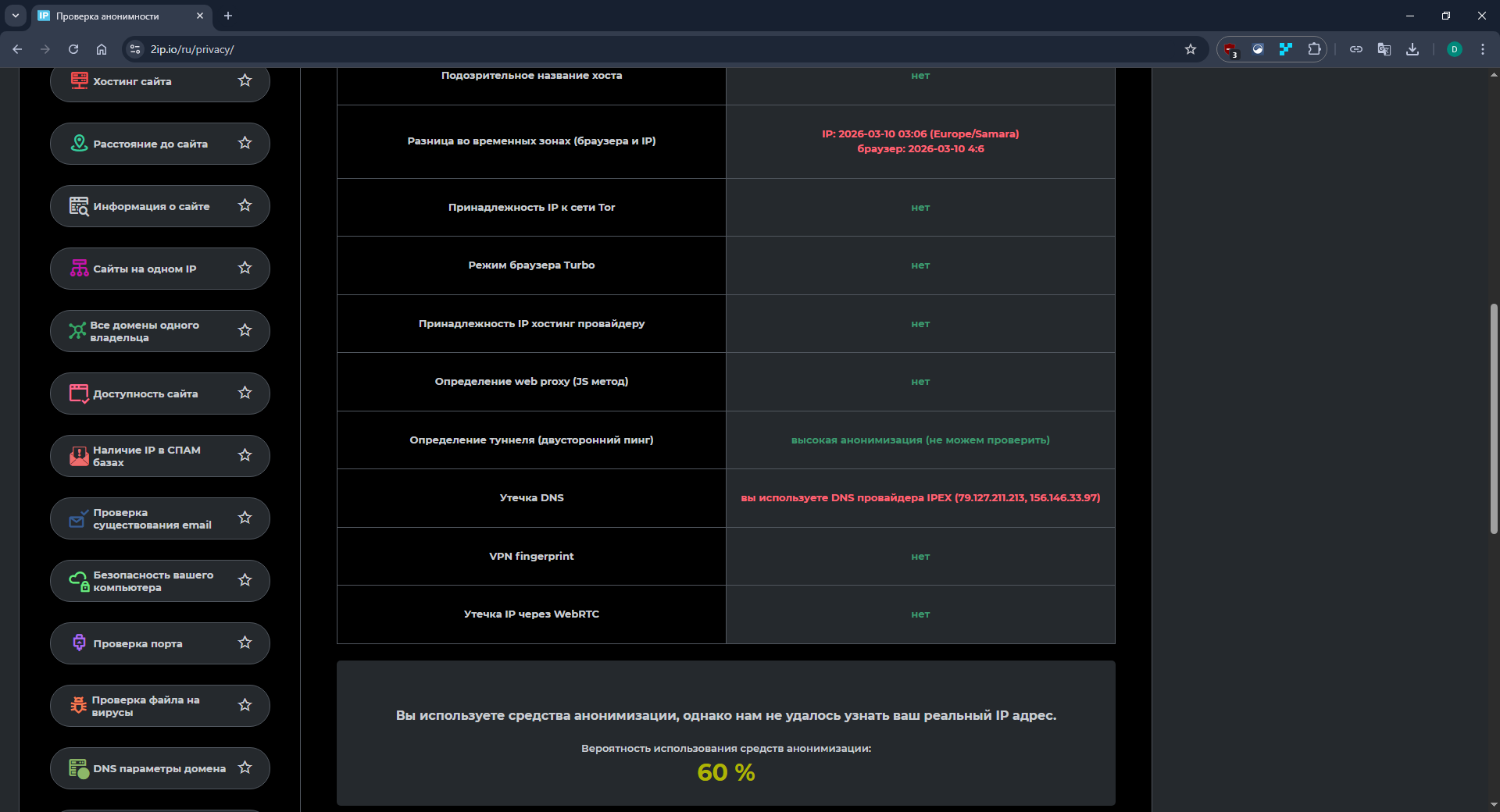Open Проверка существования email tool

coord(152,518)
